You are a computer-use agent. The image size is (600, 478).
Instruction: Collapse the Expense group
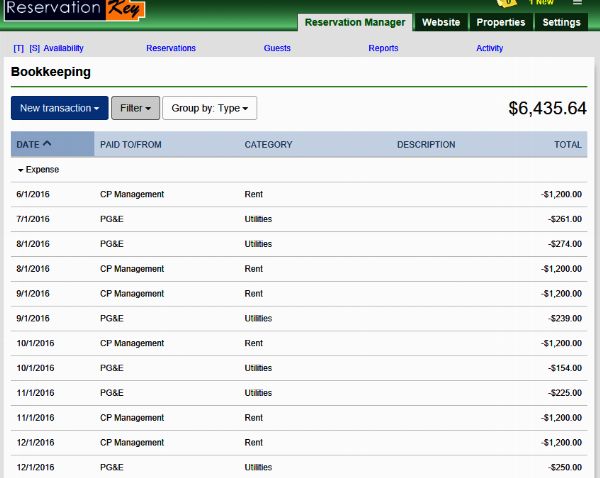tap(20, 170)
